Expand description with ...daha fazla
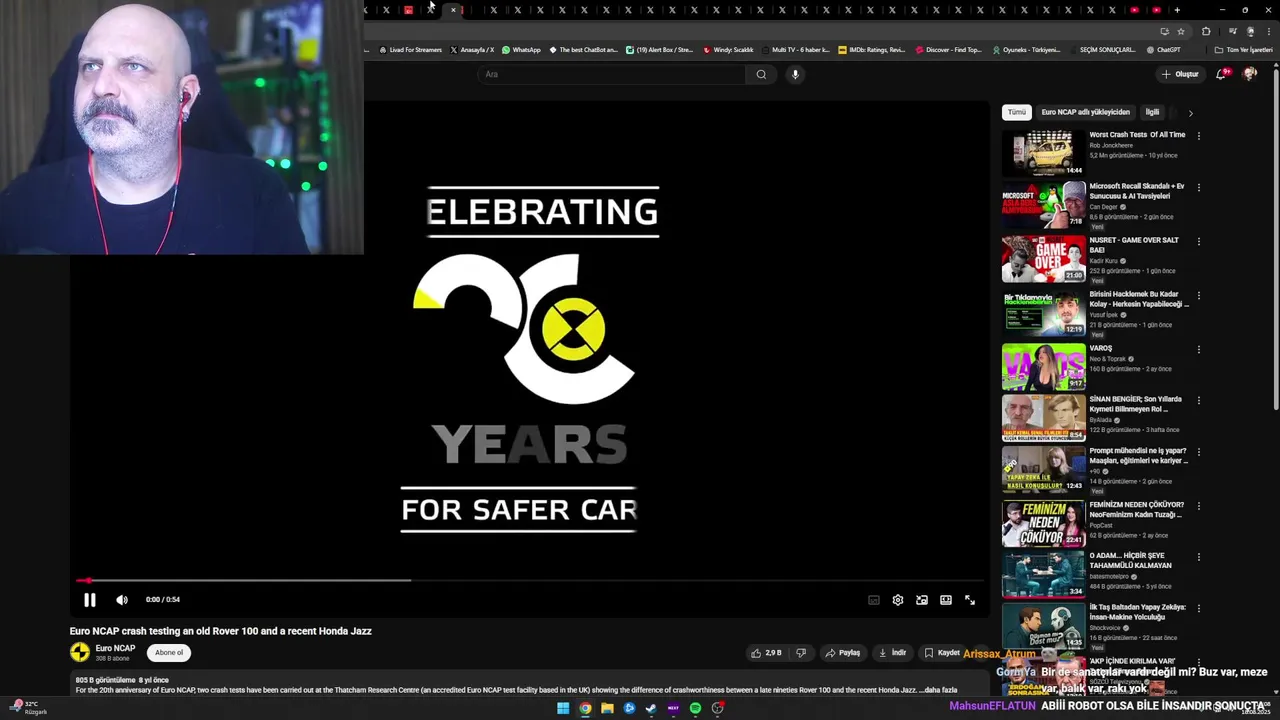This screenshot has width=1280, height=720. click(939, 690)
